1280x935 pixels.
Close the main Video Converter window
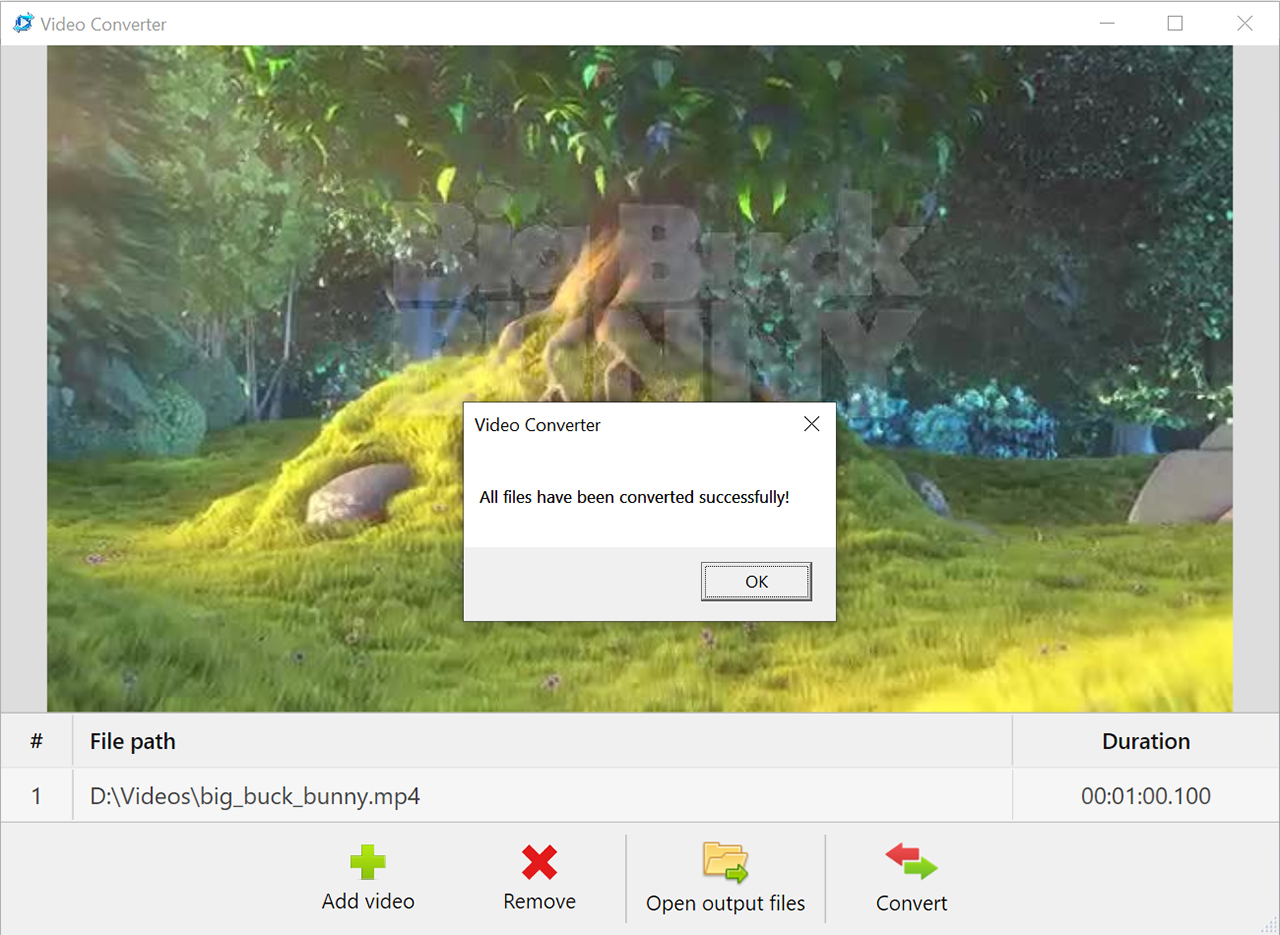click(1244, 23)
